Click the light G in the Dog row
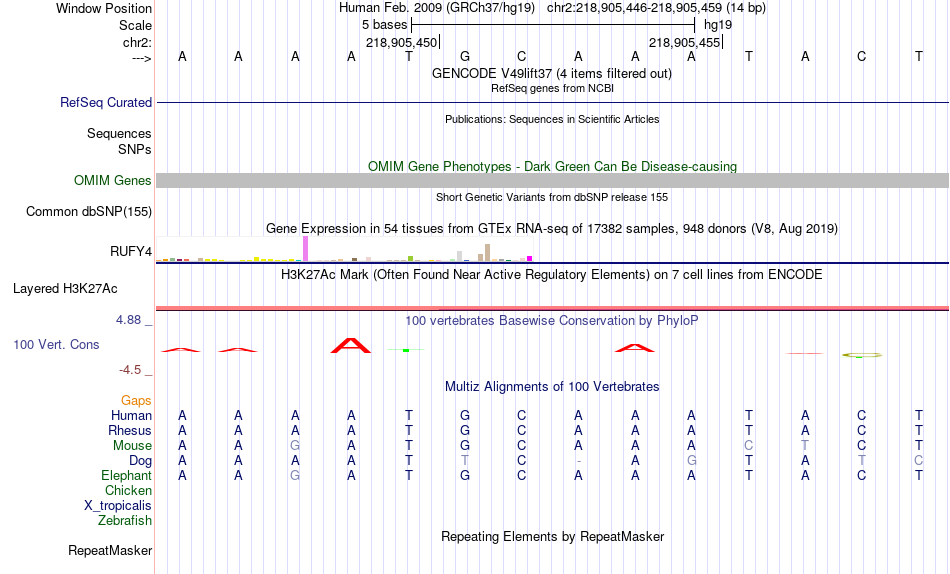Screen dimensions: 950x574 (x=691, y=461)
